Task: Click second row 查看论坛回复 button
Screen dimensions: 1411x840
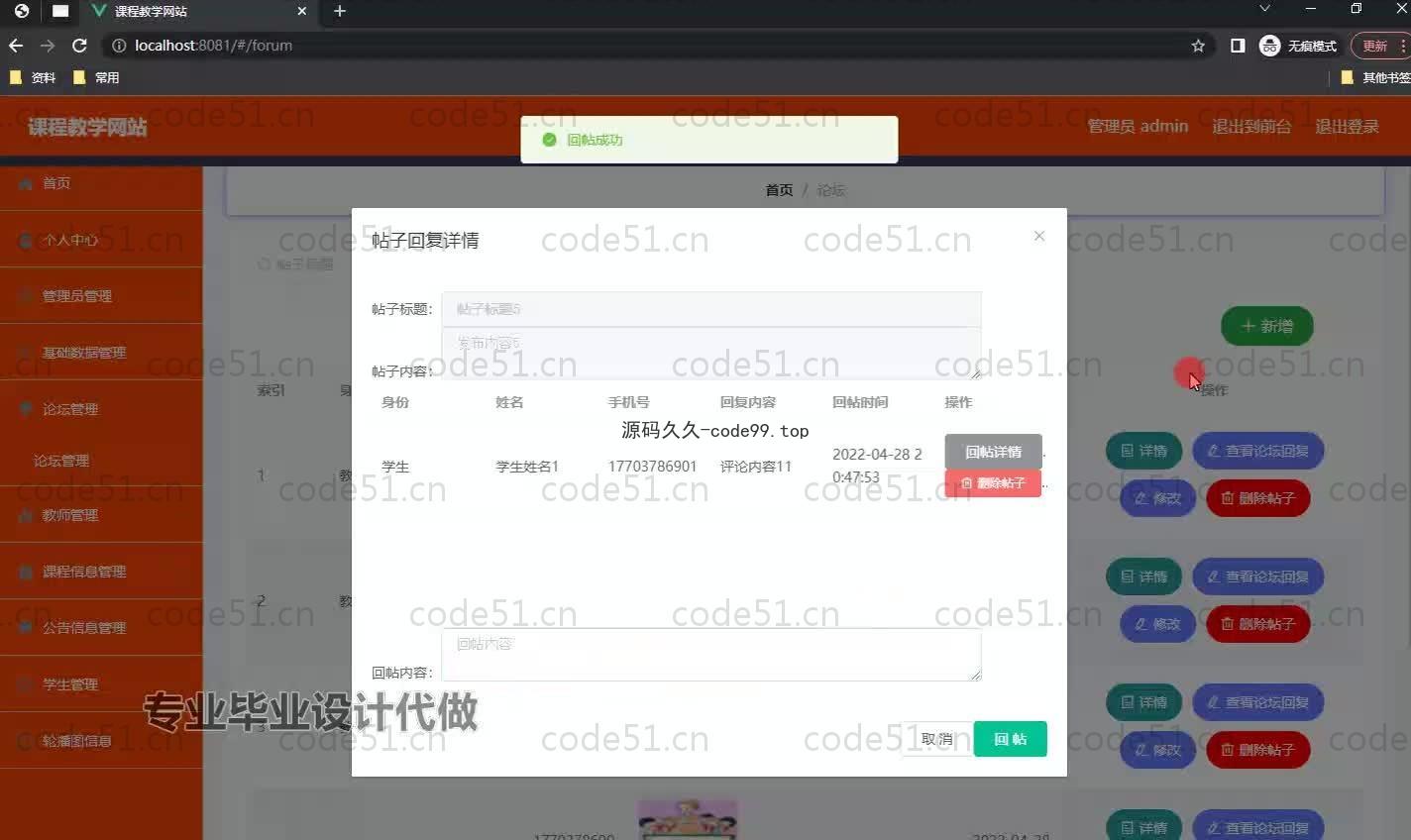Action: (1258, 577)
